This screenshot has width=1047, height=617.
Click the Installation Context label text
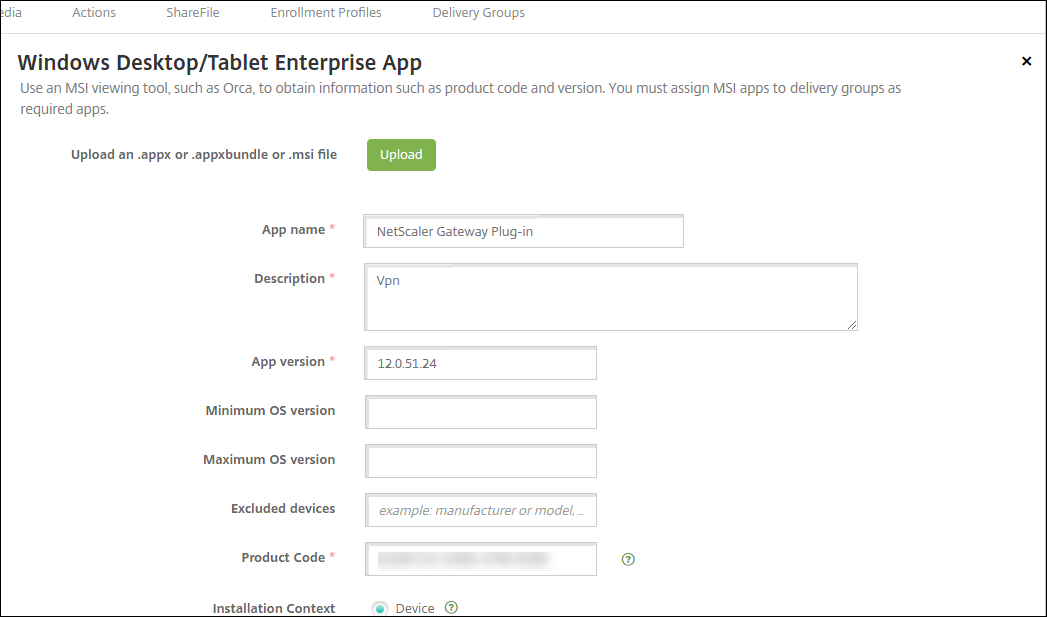point(273,608)
